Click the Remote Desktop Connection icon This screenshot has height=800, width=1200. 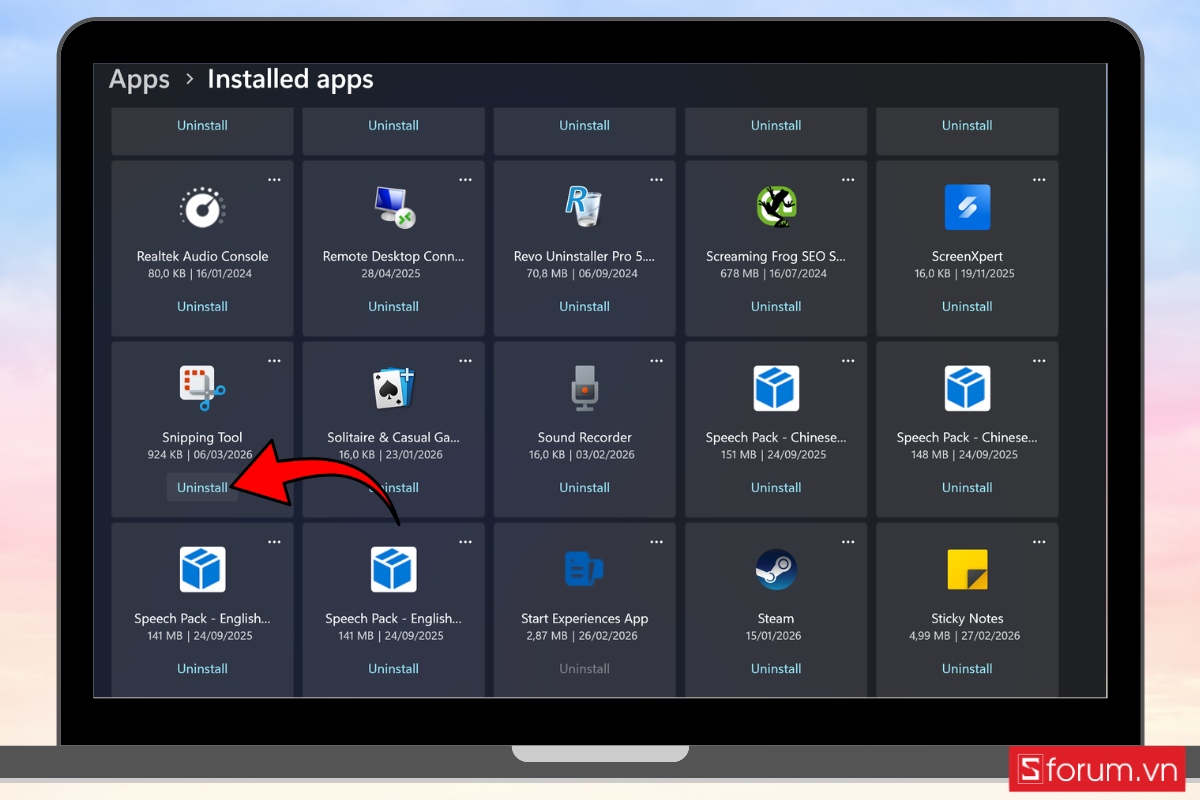point(393,207)
